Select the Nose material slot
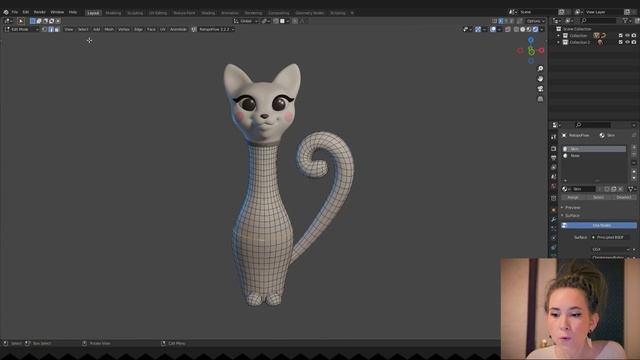The image size is (640, 360). point(594,156)
